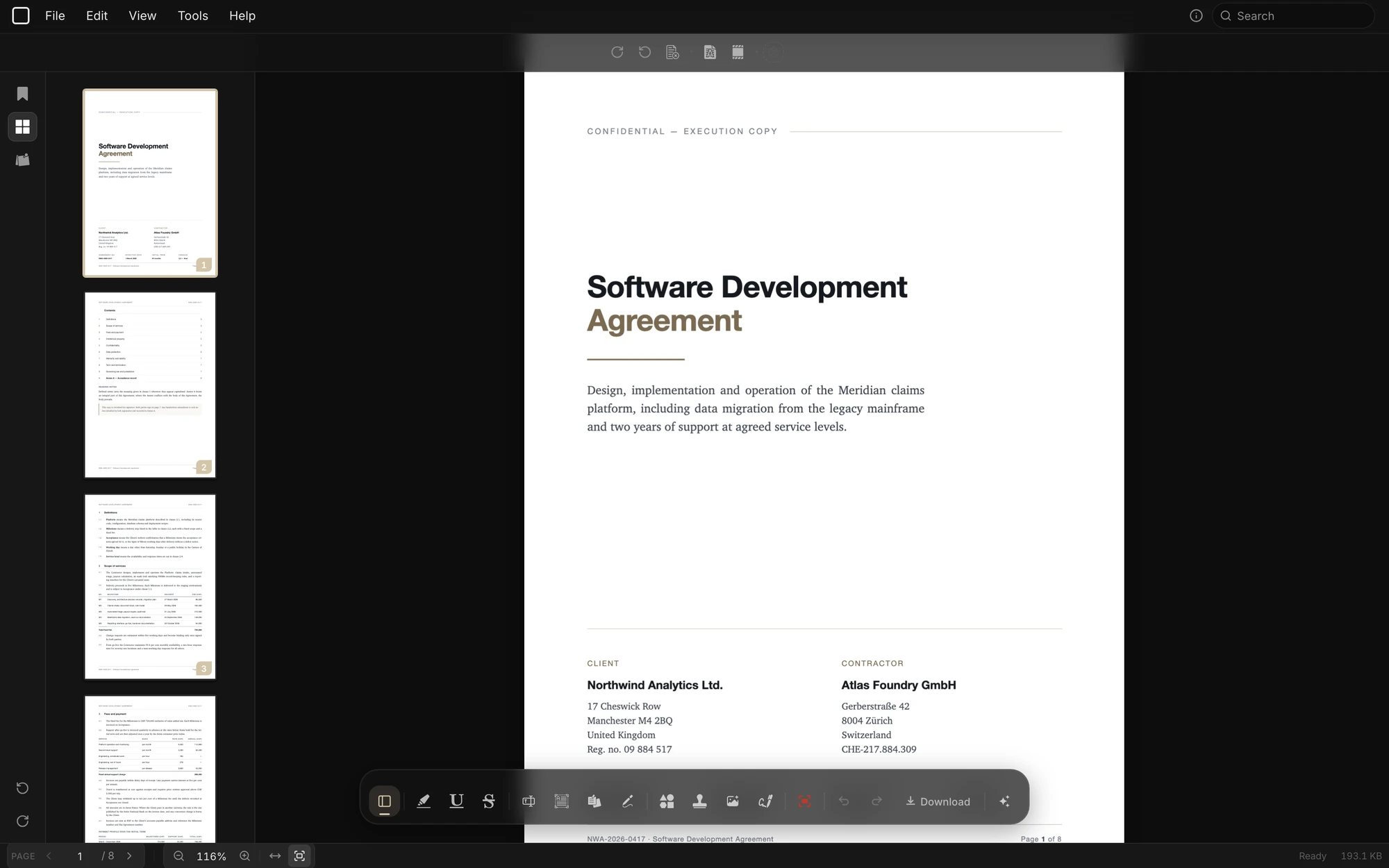Open the Edit menu
This screenshot has width=1389, height=868.
97,16
